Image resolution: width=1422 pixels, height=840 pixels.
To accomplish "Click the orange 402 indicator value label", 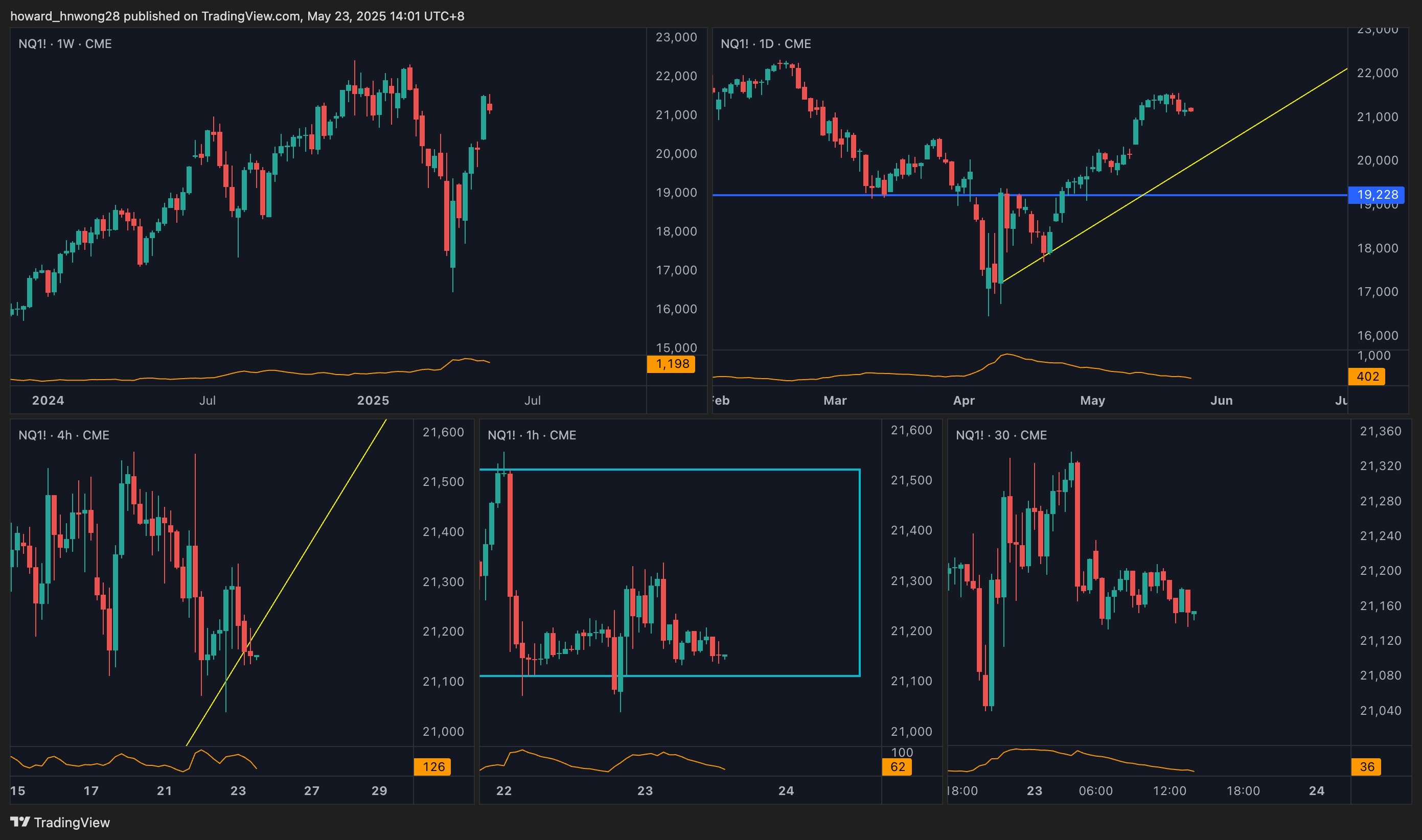I will [1366, 377].
